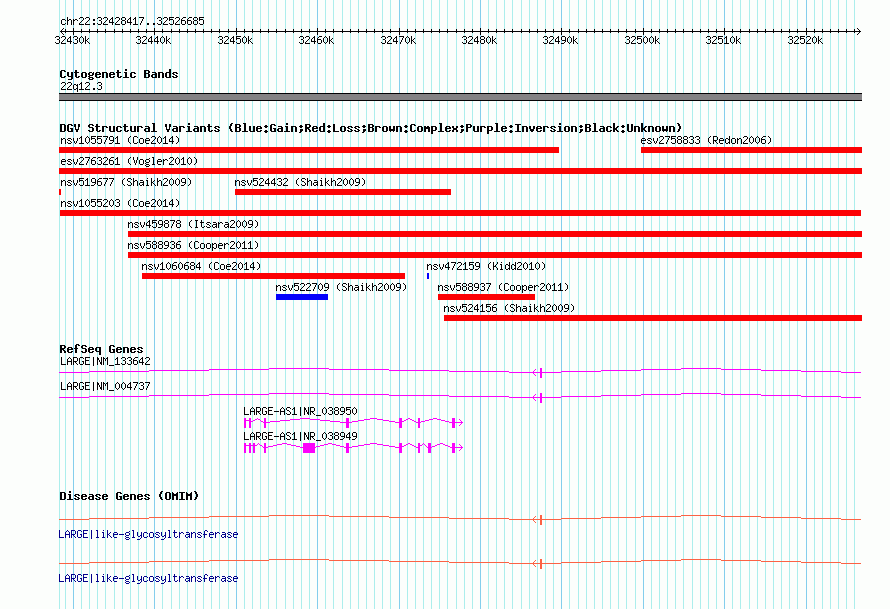The width and height of the screenshot is (890, 609).
Task: Click the small blue nsv472159 marker
Action: click(x=428, y=276)
